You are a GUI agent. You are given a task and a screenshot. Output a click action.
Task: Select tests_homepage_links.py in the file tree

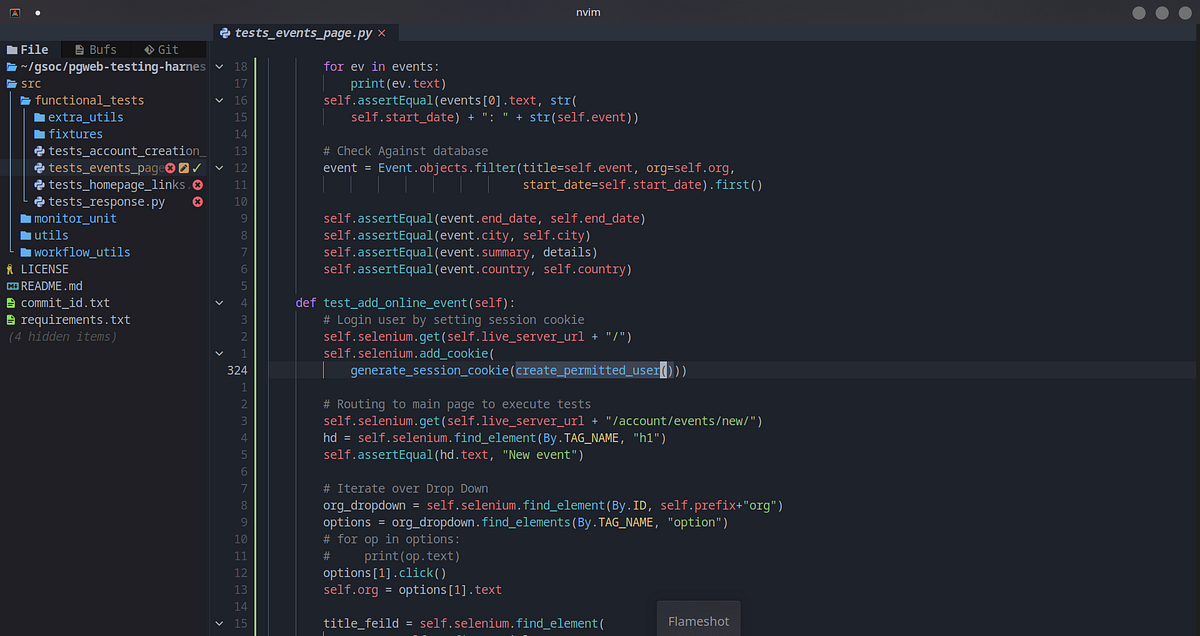click(x=113, y=185)
